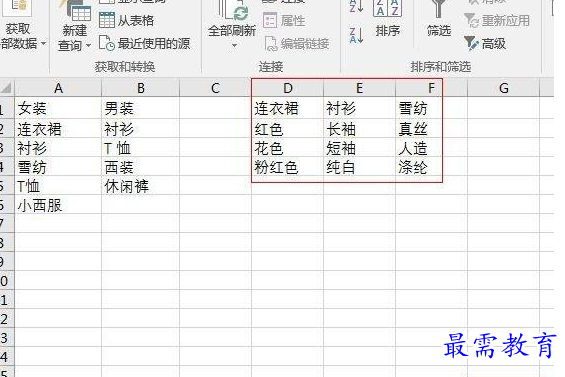Click cell A5 with T恤
565x377 pixels.
(58, 186)
